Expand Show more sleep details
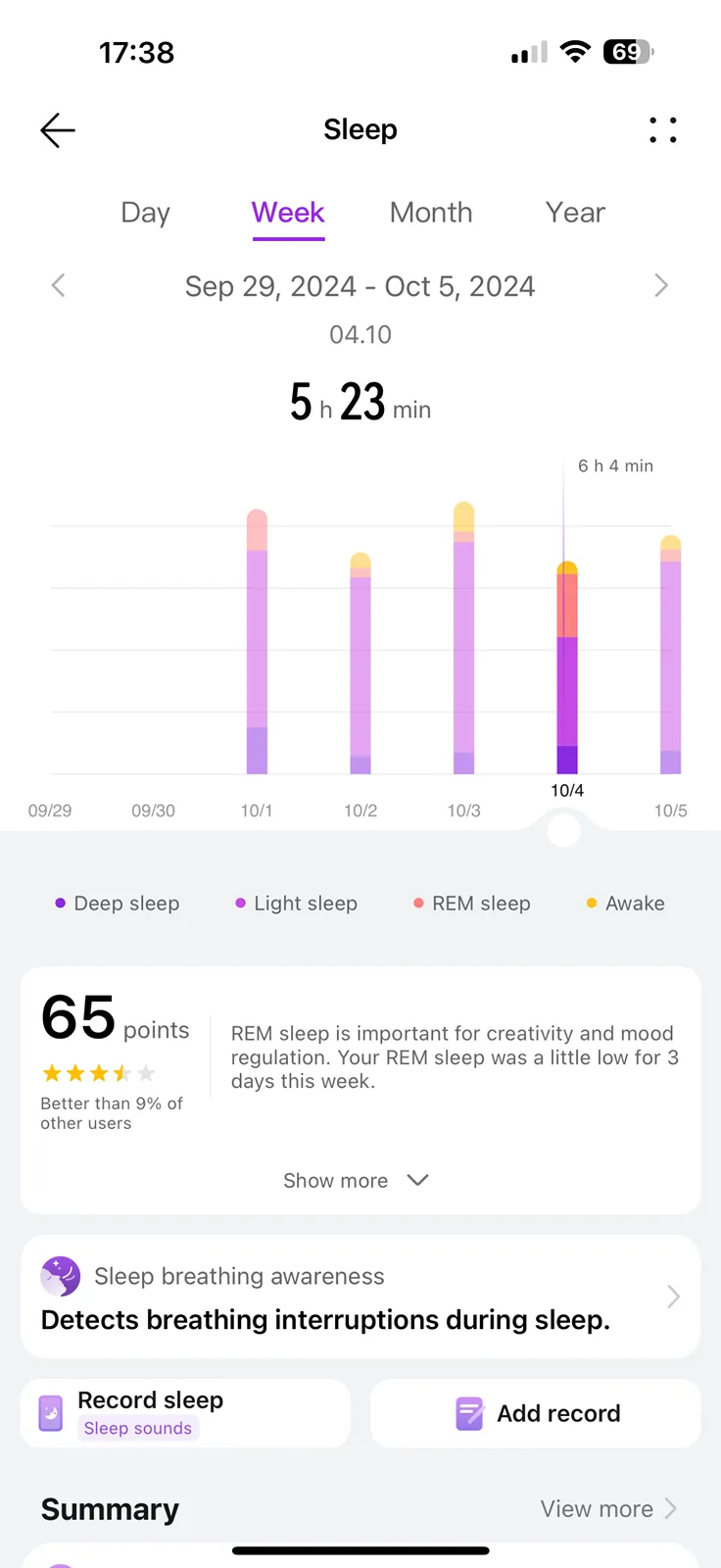The image size is (721, 1568). [x=357, y=1180]
